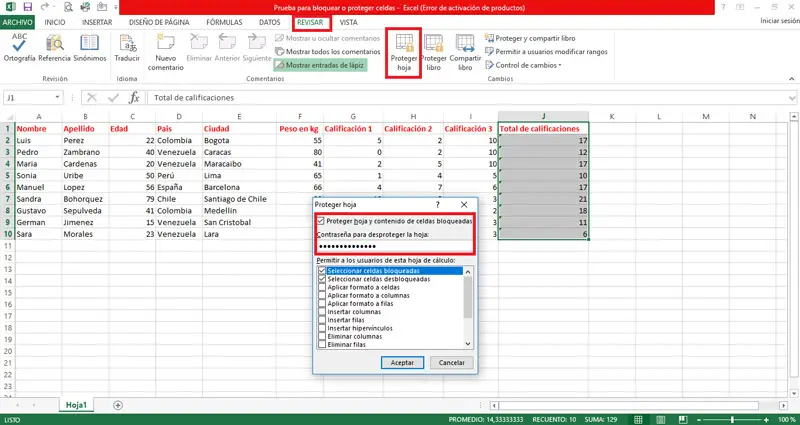800x425 pixels.
Task: Click Mostrar todos los comentarios
Action: coord(328,52)
